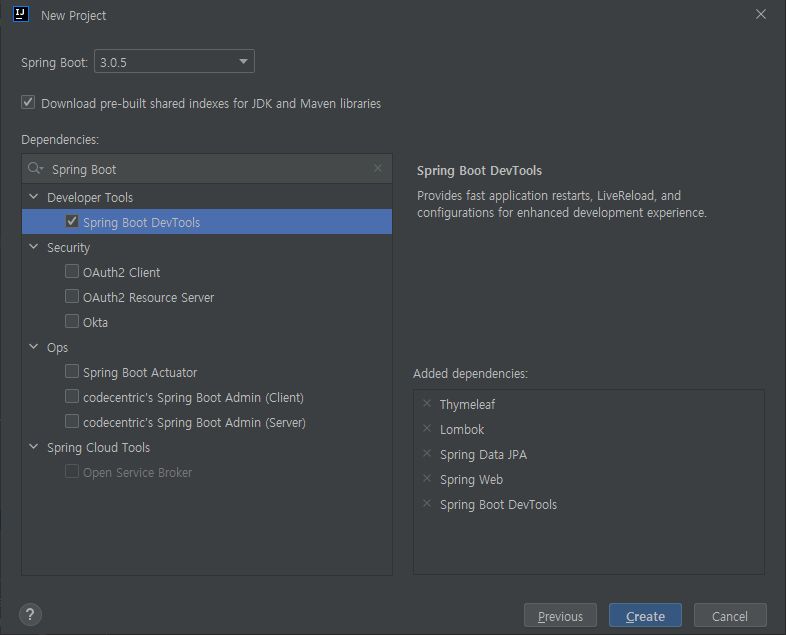Check codecentric's Spring Boot Admin (Client)

[72, 396]
